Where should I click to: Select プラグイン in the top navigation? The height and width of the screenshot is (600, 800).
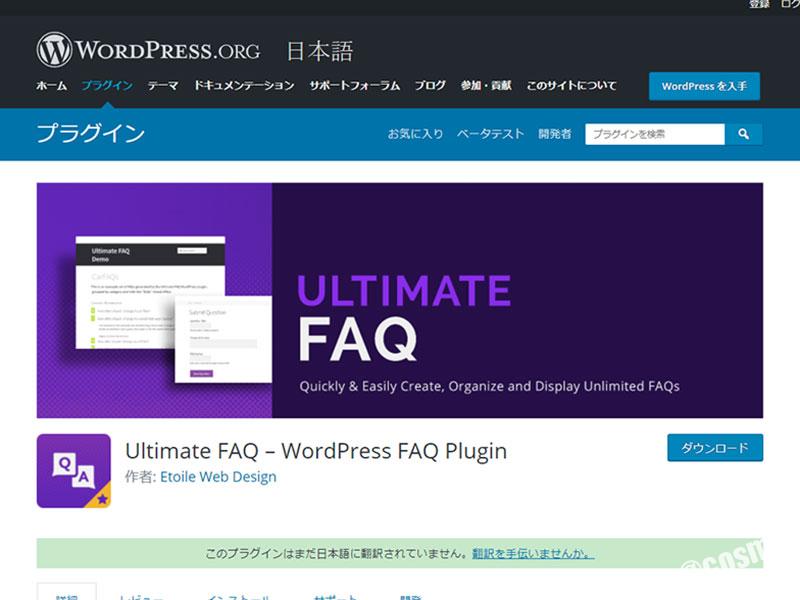(107, 86)
